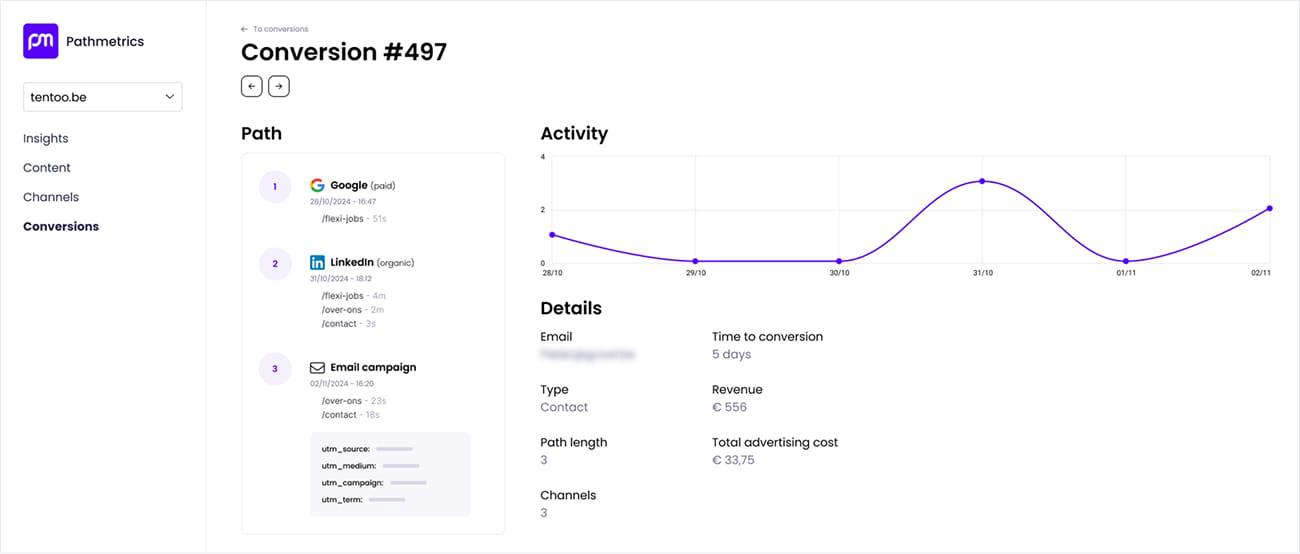This screenshot has height=554, width=1300.
Task: Click the utm_source parameter row
Action: click(x=367, y=449)
